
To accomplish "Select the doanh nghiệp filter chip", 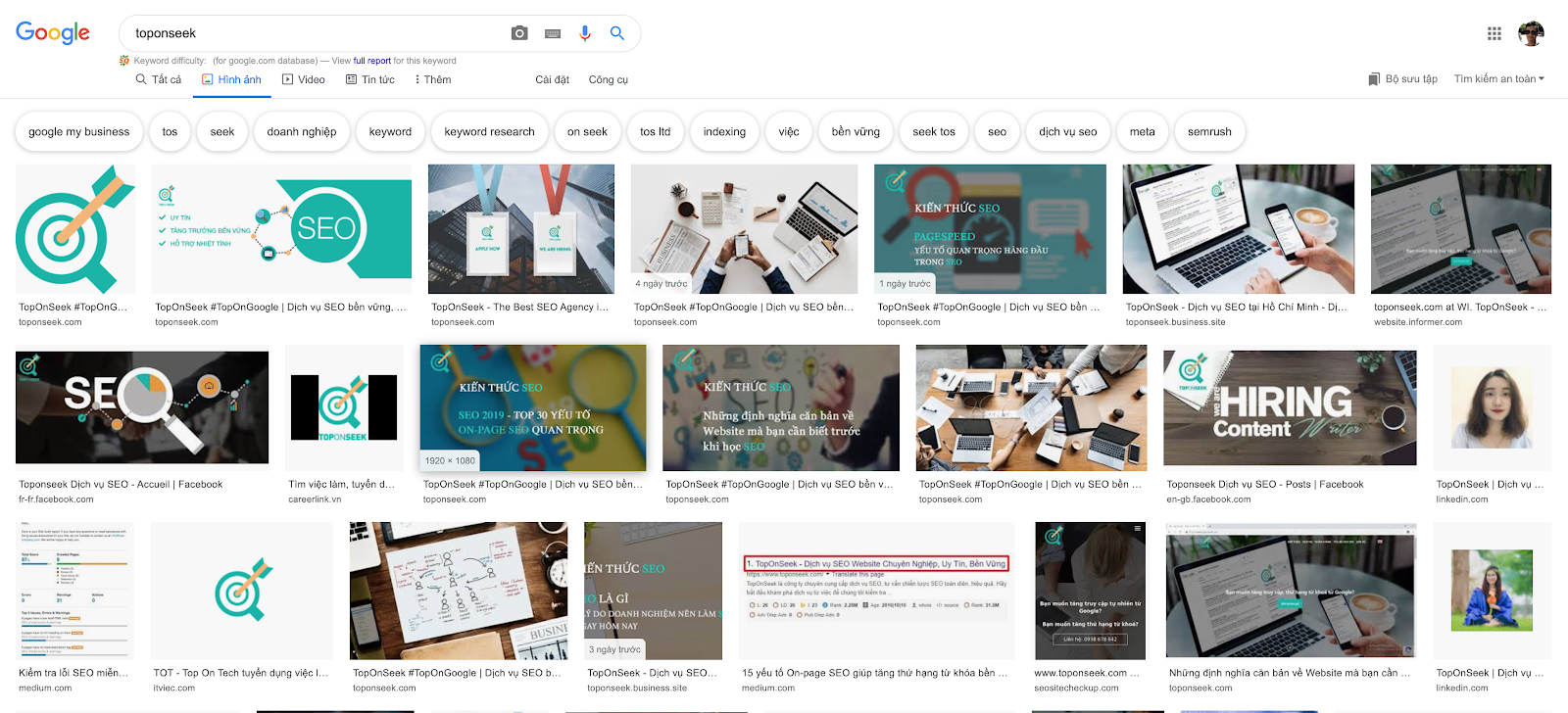I will 302,131.
